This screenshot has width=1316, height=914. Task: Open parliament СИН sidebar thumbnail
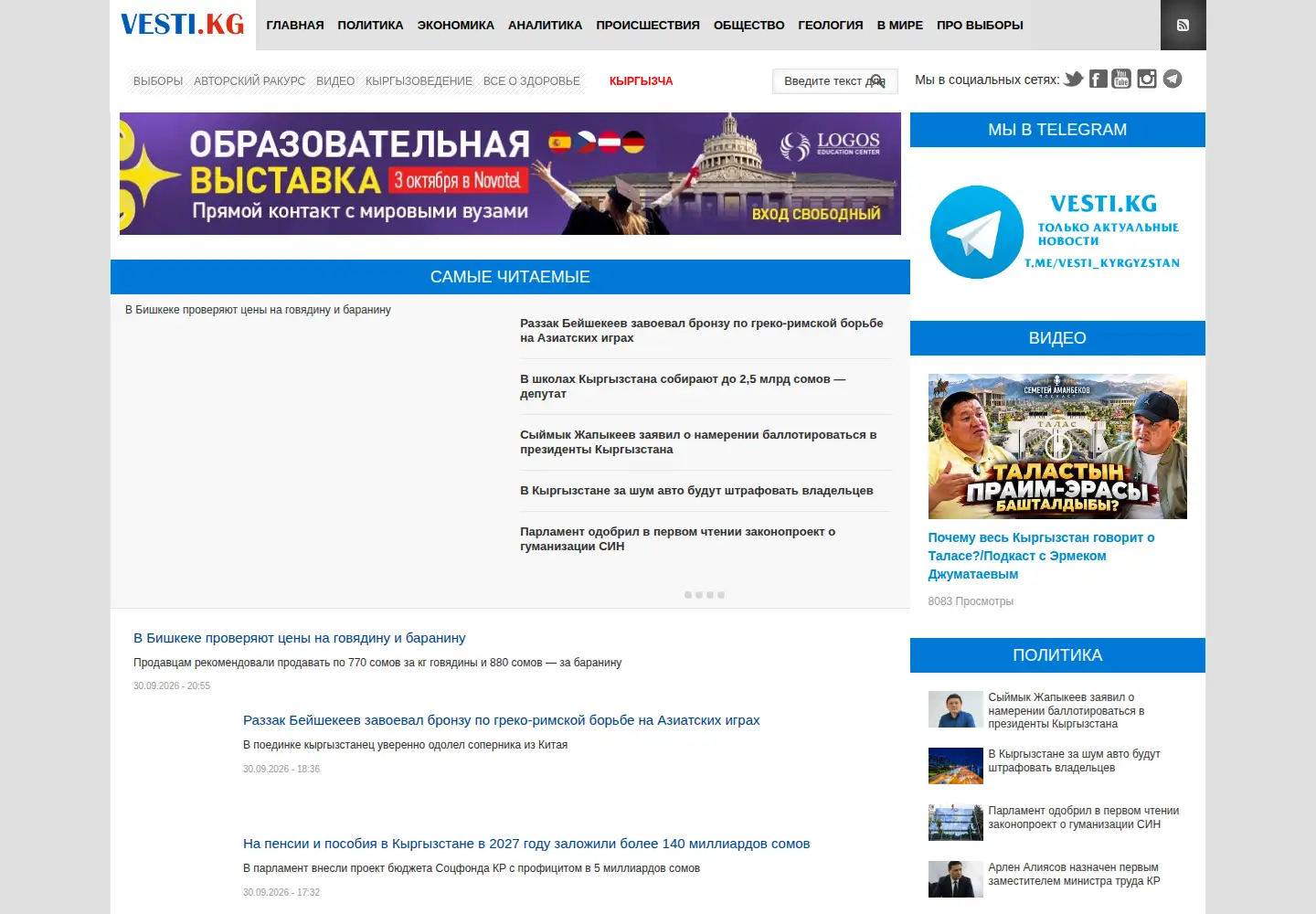956,823
